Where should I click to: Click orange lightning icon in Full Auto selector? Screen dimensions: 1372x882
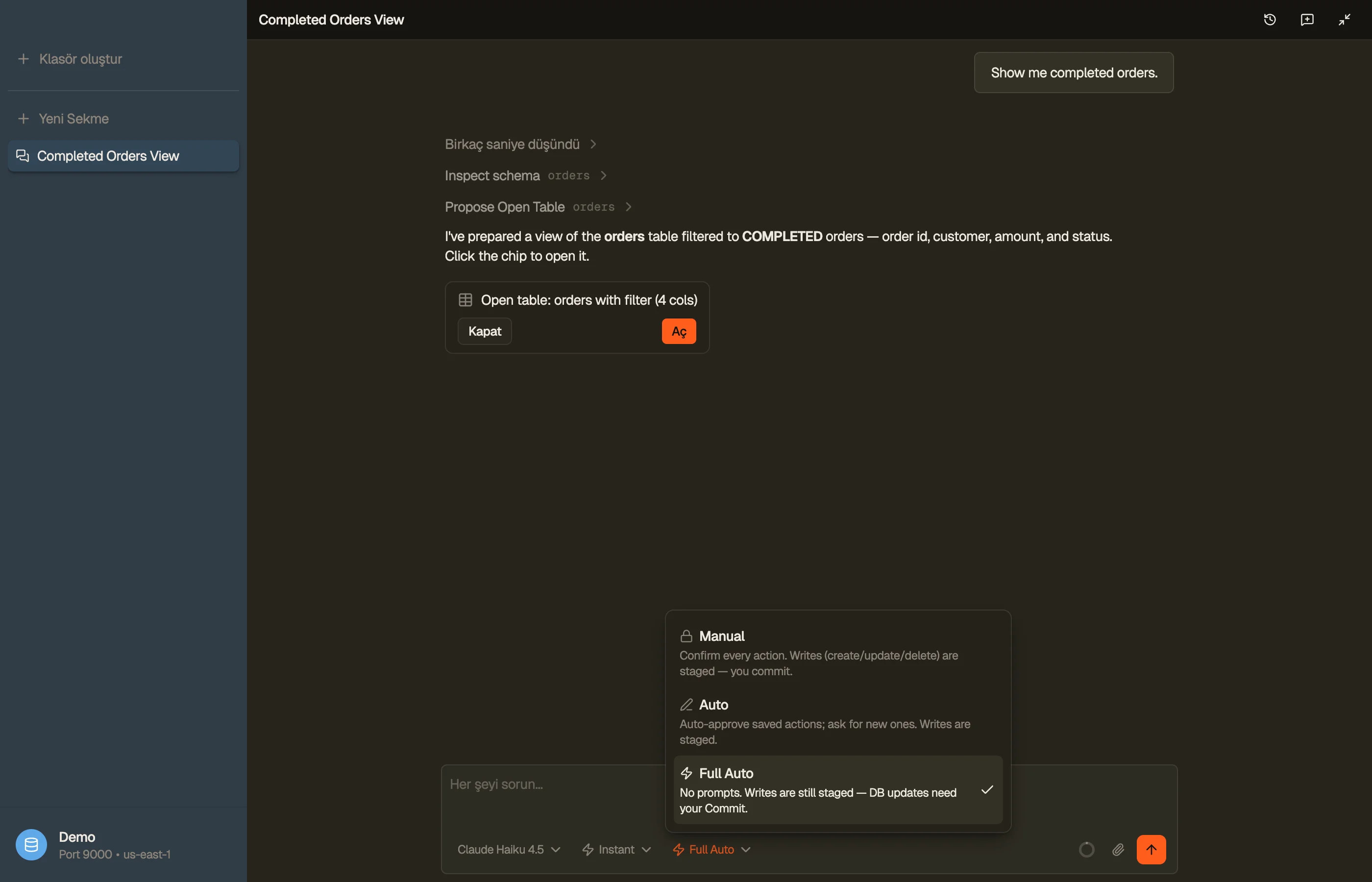click(x=678, y=849)
